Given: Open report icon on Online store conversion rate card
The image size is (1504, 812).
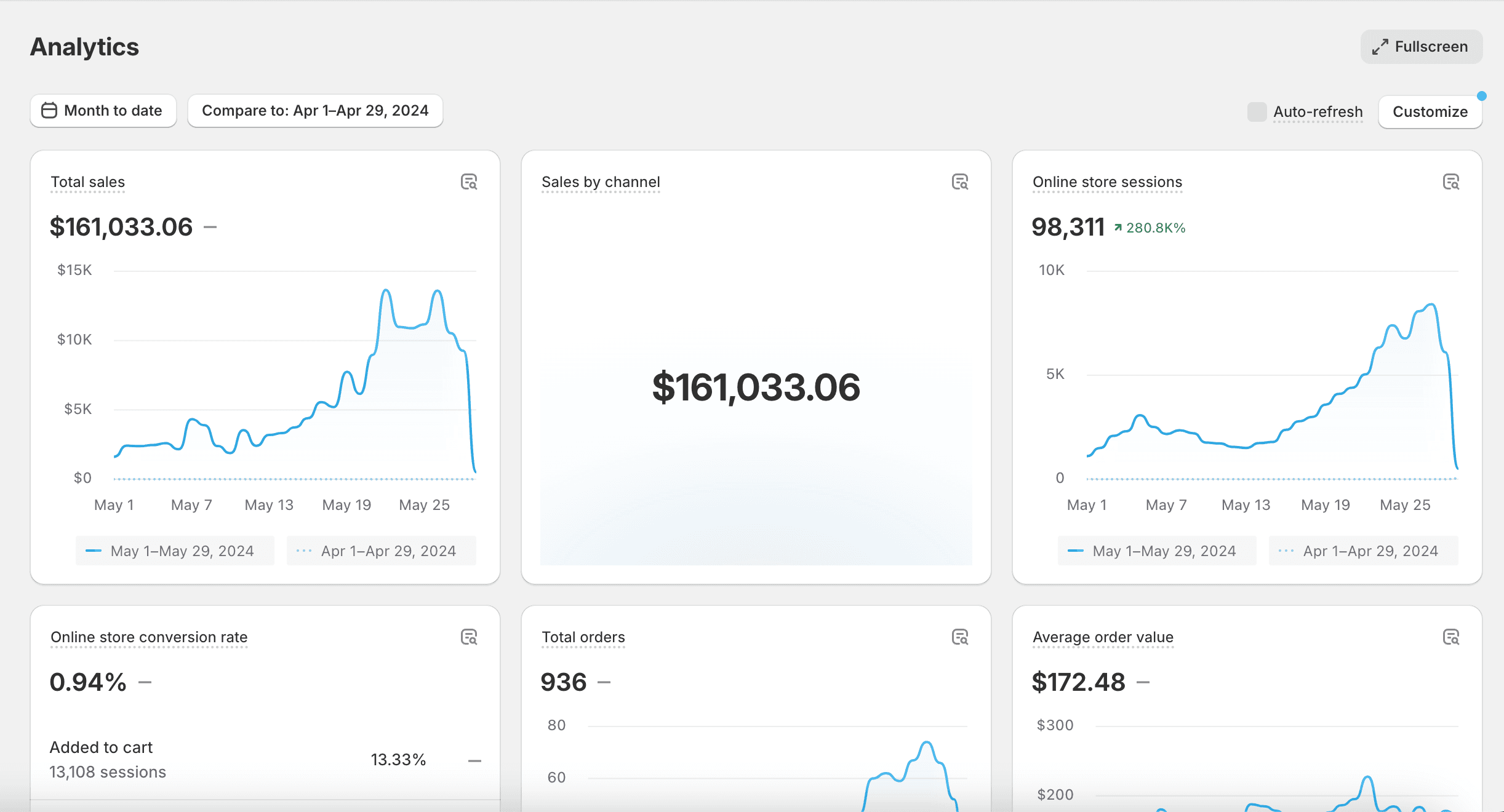Looking at the screenshot, I should (x=469, y=637).
